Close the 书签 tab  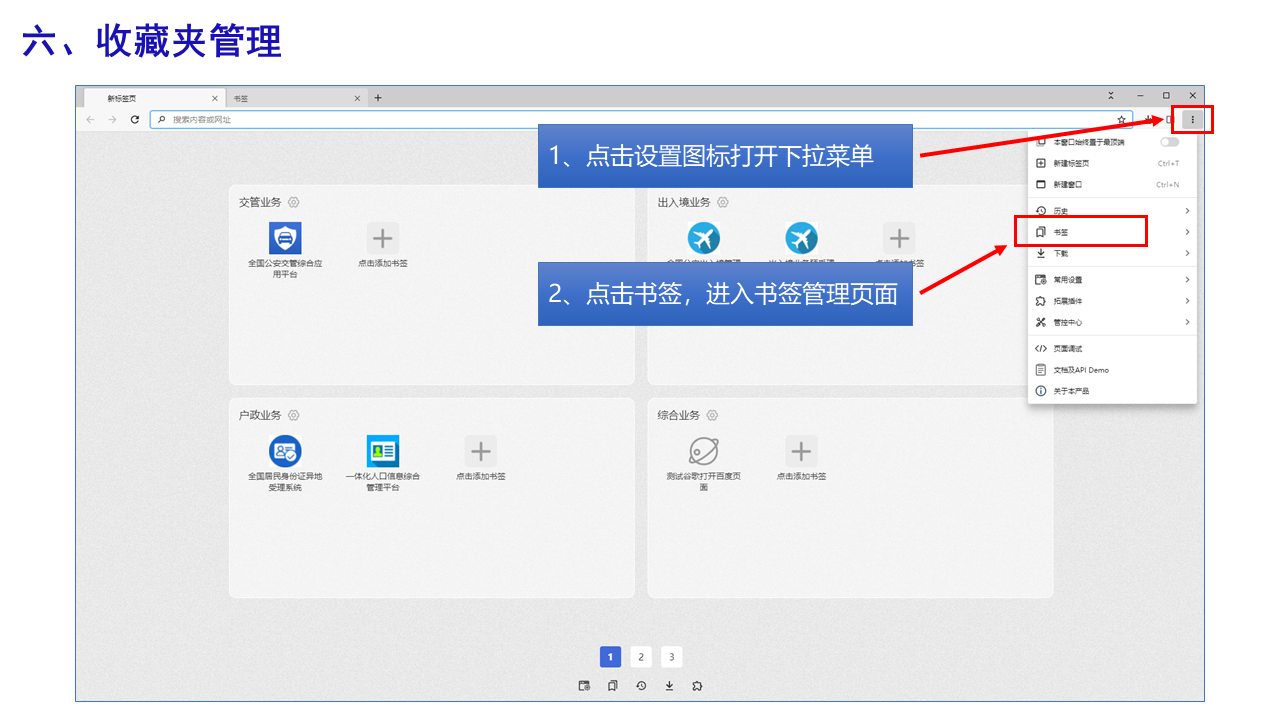357,98
